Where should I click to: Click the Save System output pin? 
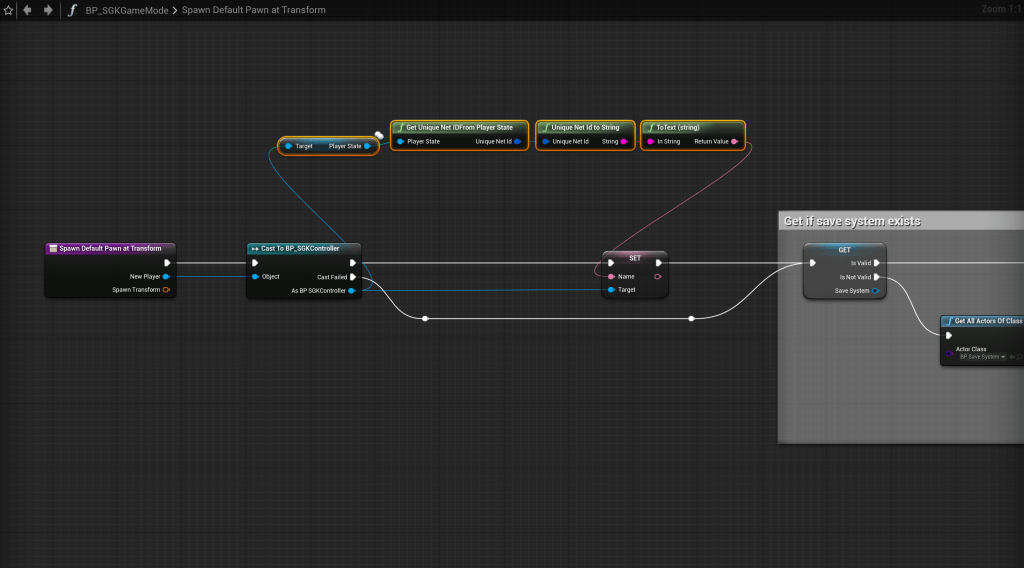pyautogui.click(x=876, y=291)
